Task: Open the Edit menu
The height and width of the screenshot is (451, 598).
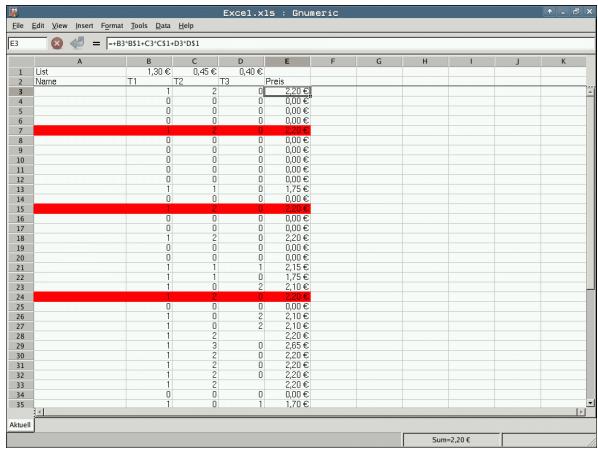Action: [x=38, y=26]
